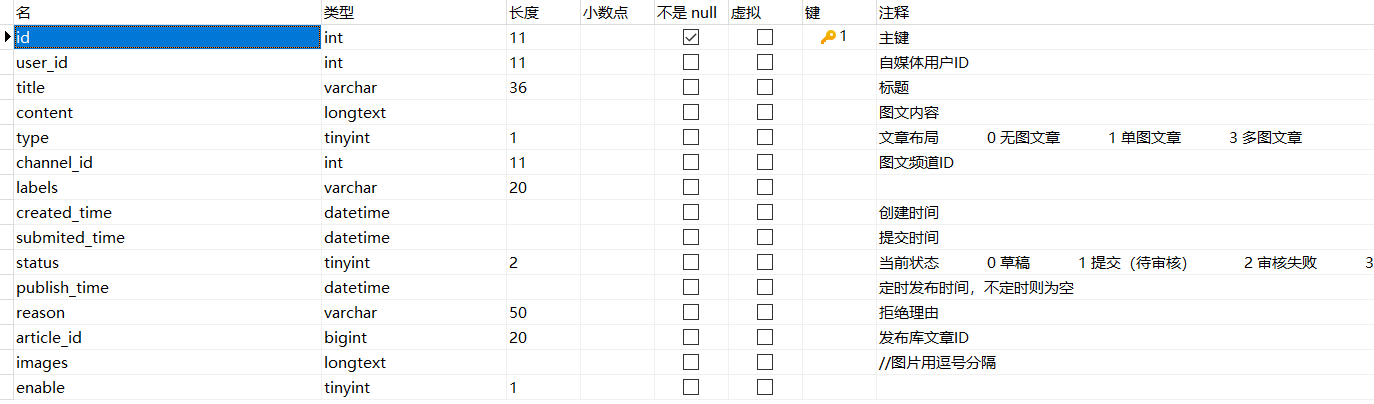Edit the length value 50 for reason

click(518, 313)
